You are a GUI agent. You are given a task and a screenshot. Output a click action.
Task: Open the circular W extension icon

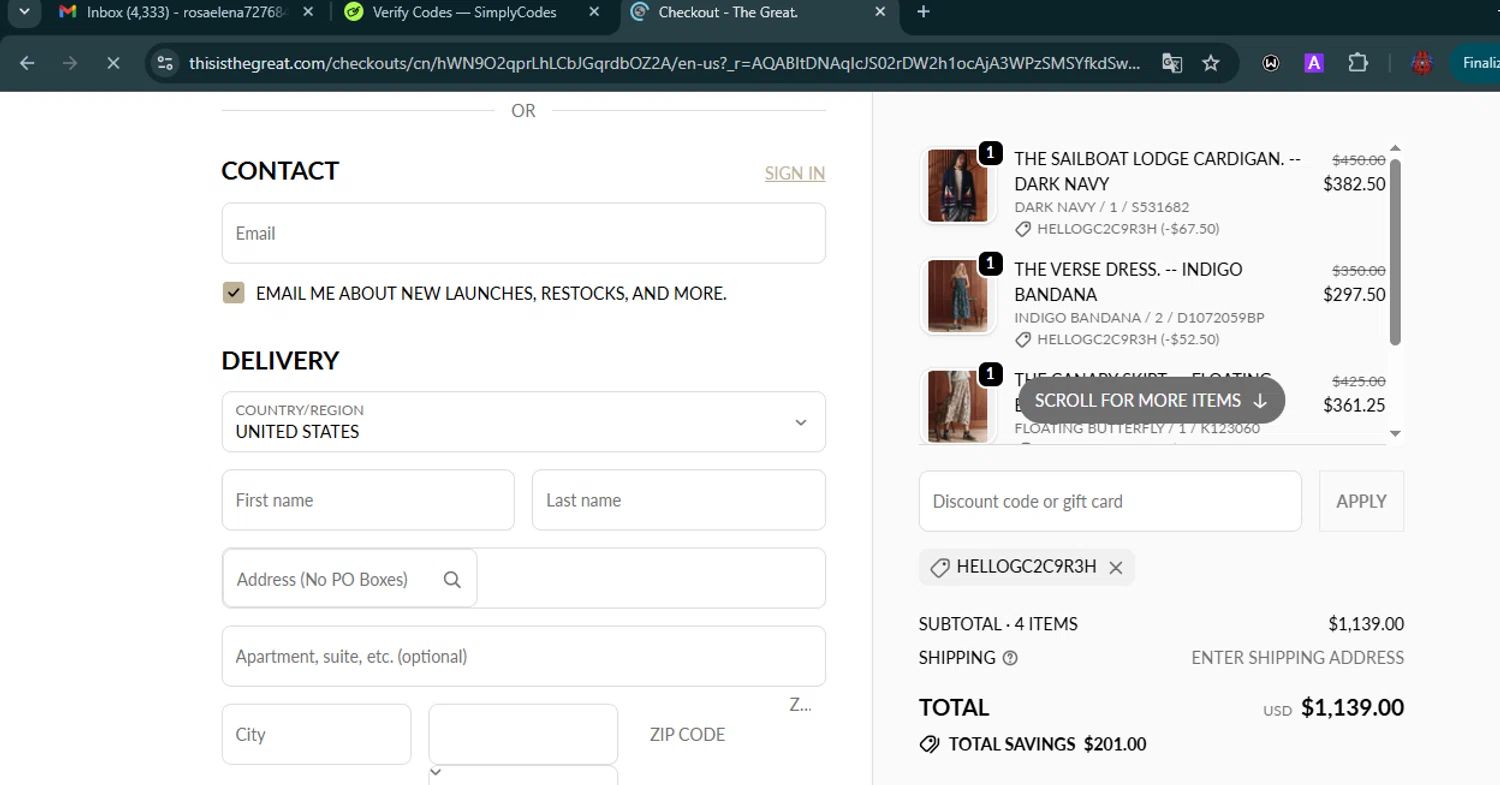coord(1271,63)
